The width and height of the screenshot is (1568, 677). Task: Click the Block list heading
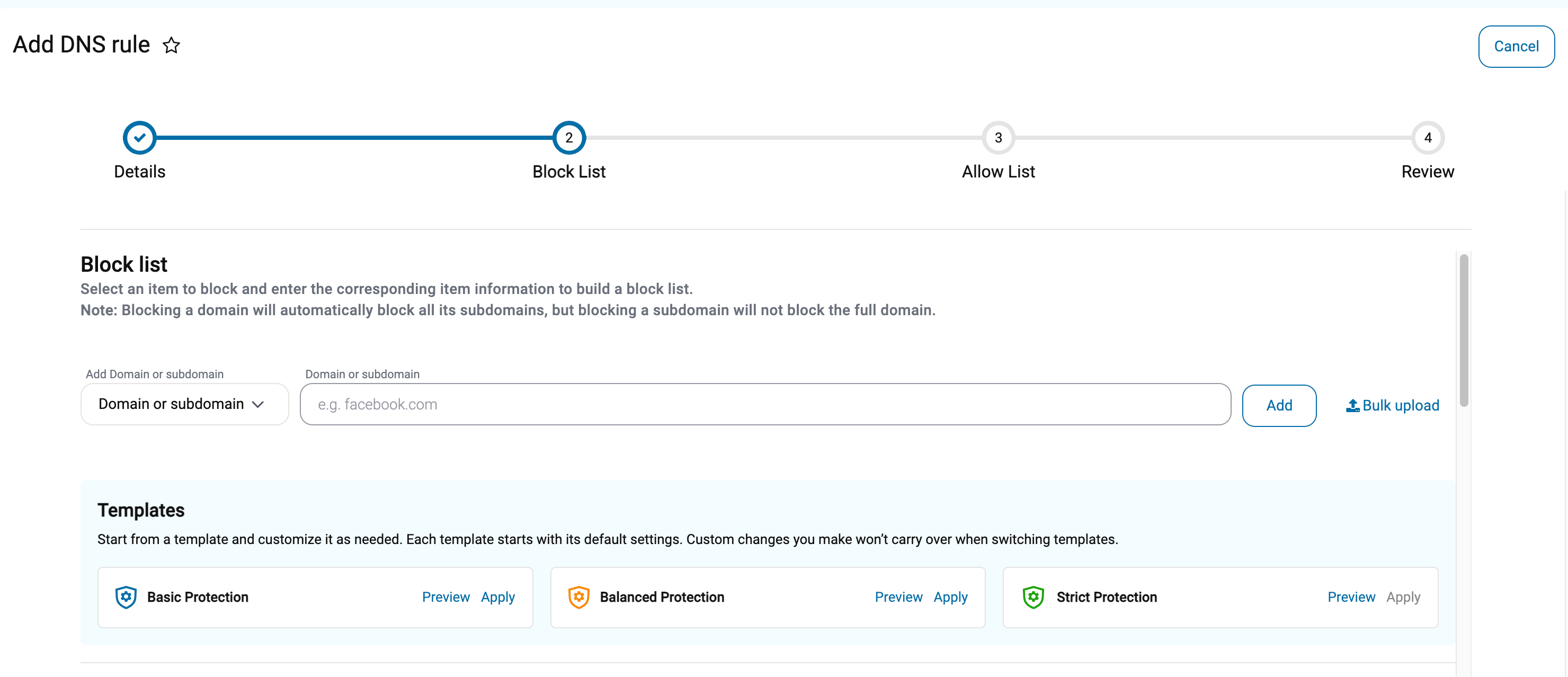point(123,264)
